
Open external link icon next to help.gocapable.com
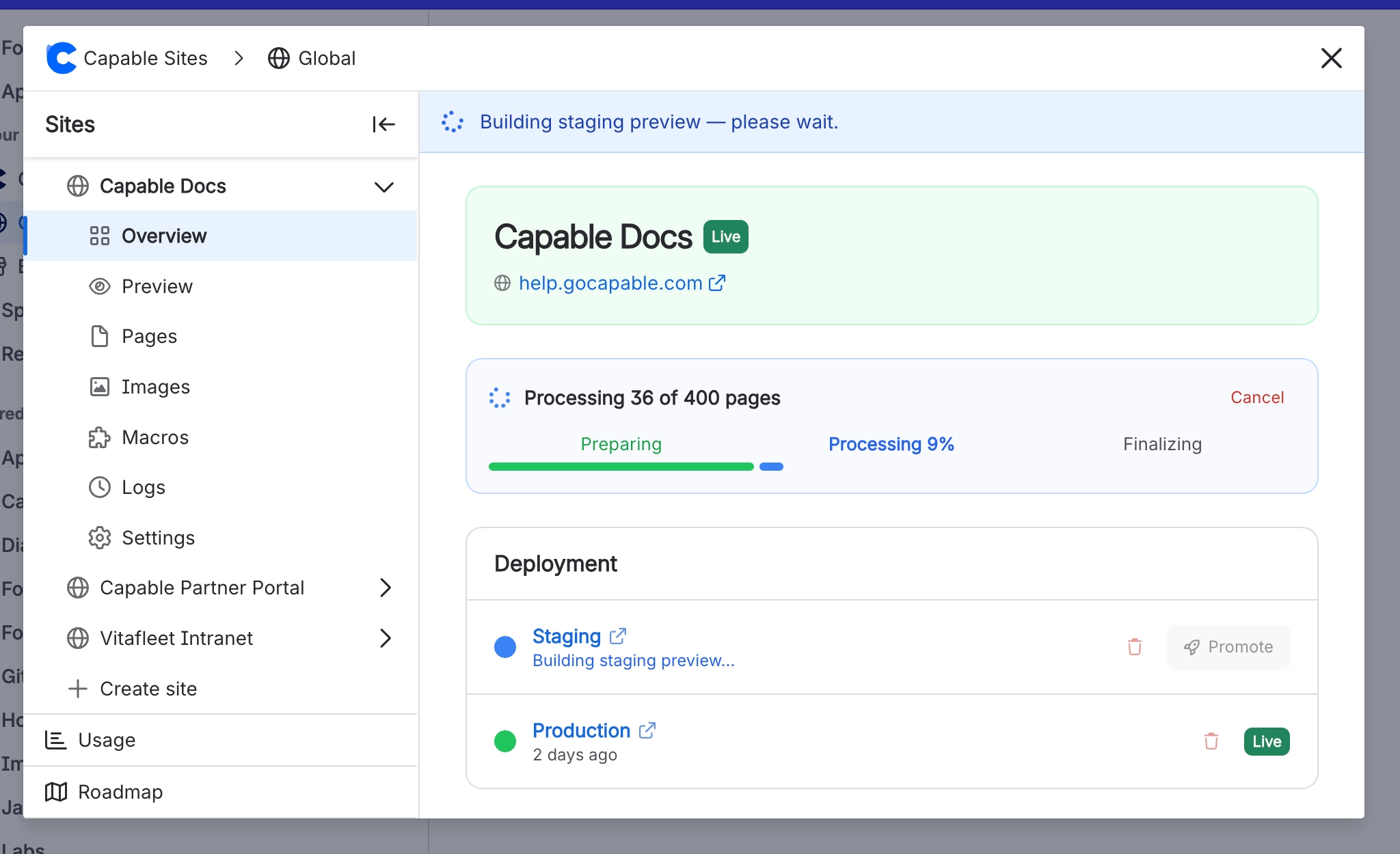coord(717,283)
